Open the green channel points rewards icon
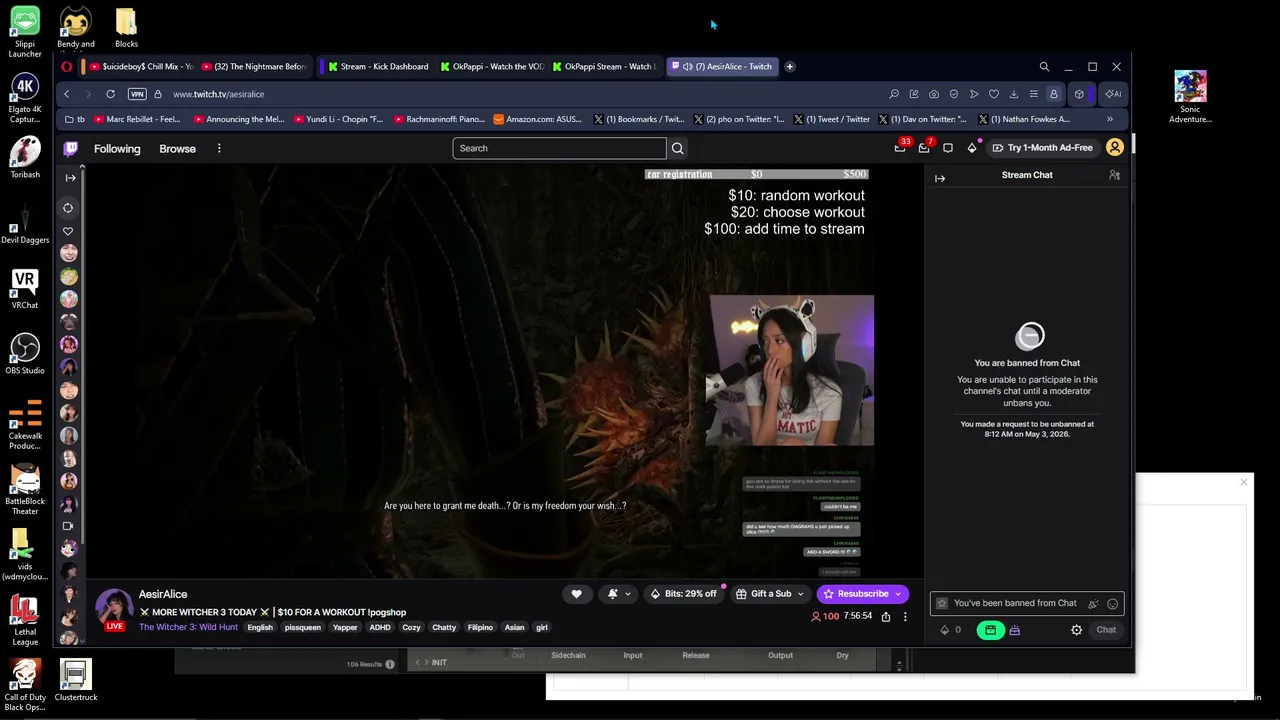This screenshot has height=720, width=1280. pos(990,630)
